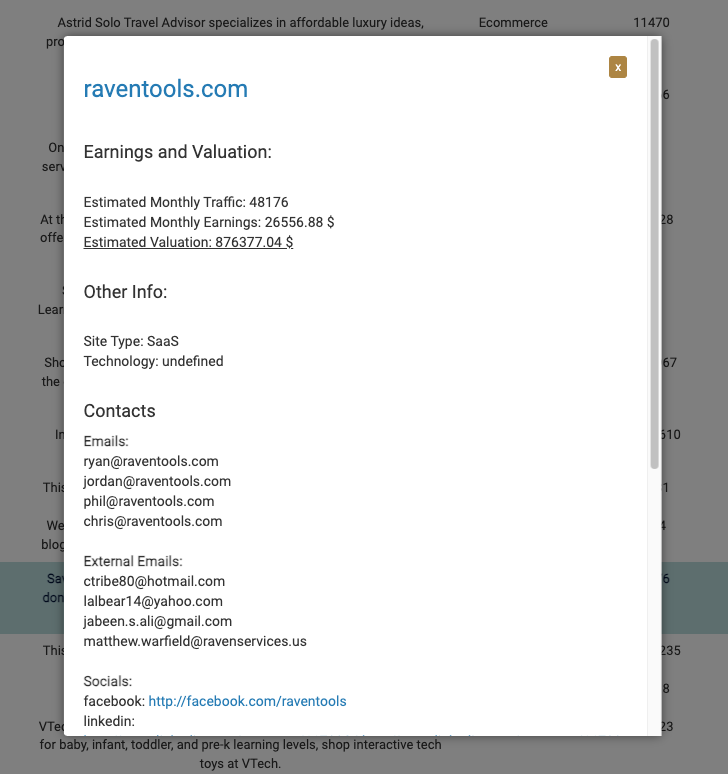This screenshot has width=728, height=774.
Task: Click the 11470 value in background table
Action: click(x=651, y=23)
